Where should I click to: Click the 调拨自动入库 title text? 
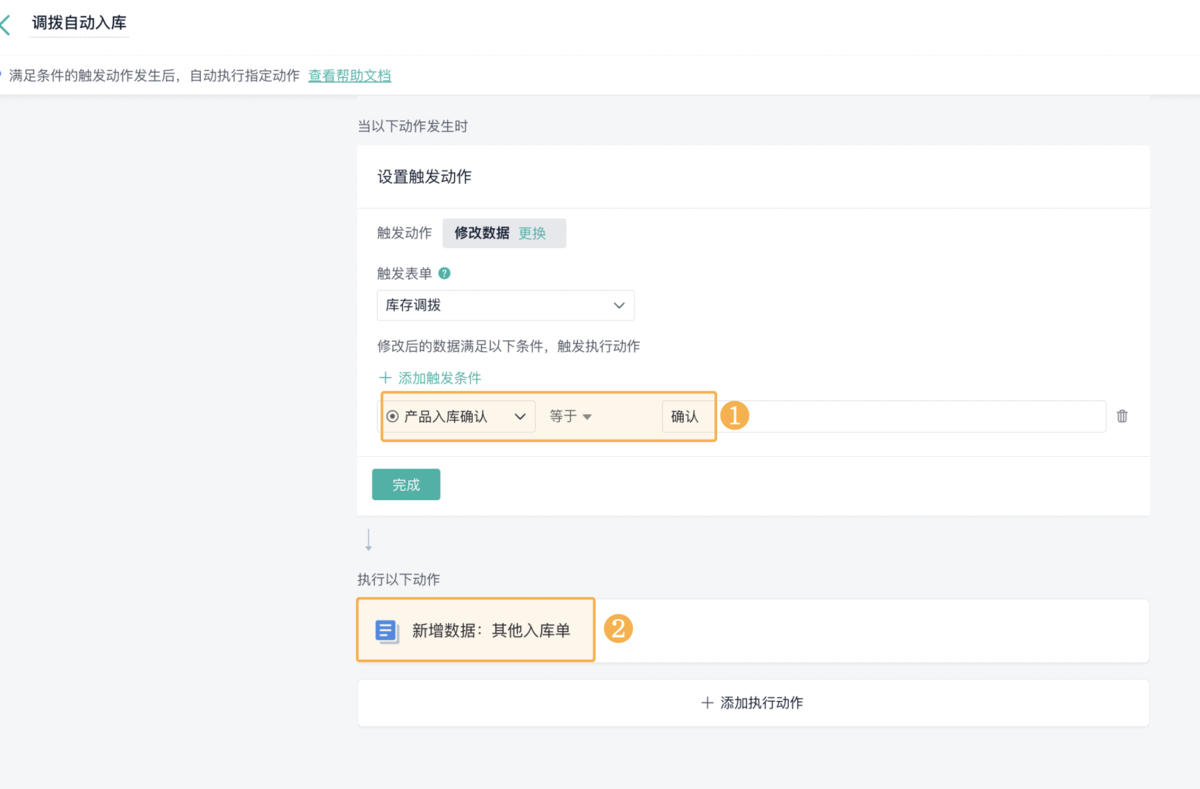click(79, 23)
